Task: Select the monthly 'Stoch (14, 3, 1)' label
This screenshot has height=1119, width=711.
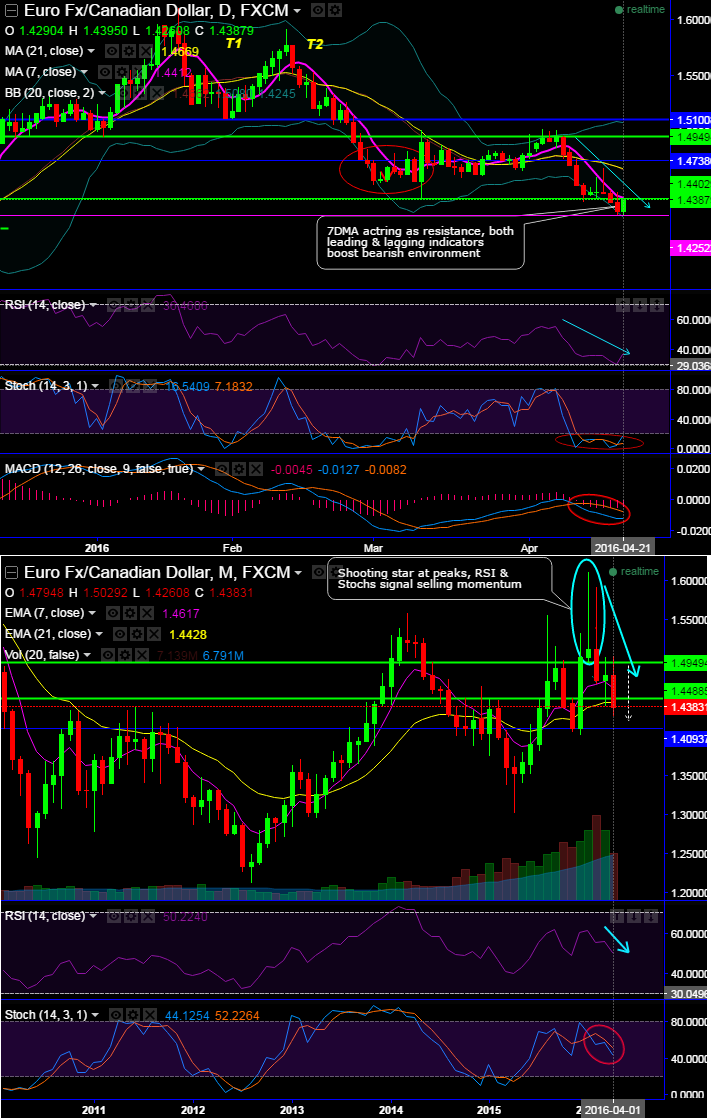Action: [46, 1015]
